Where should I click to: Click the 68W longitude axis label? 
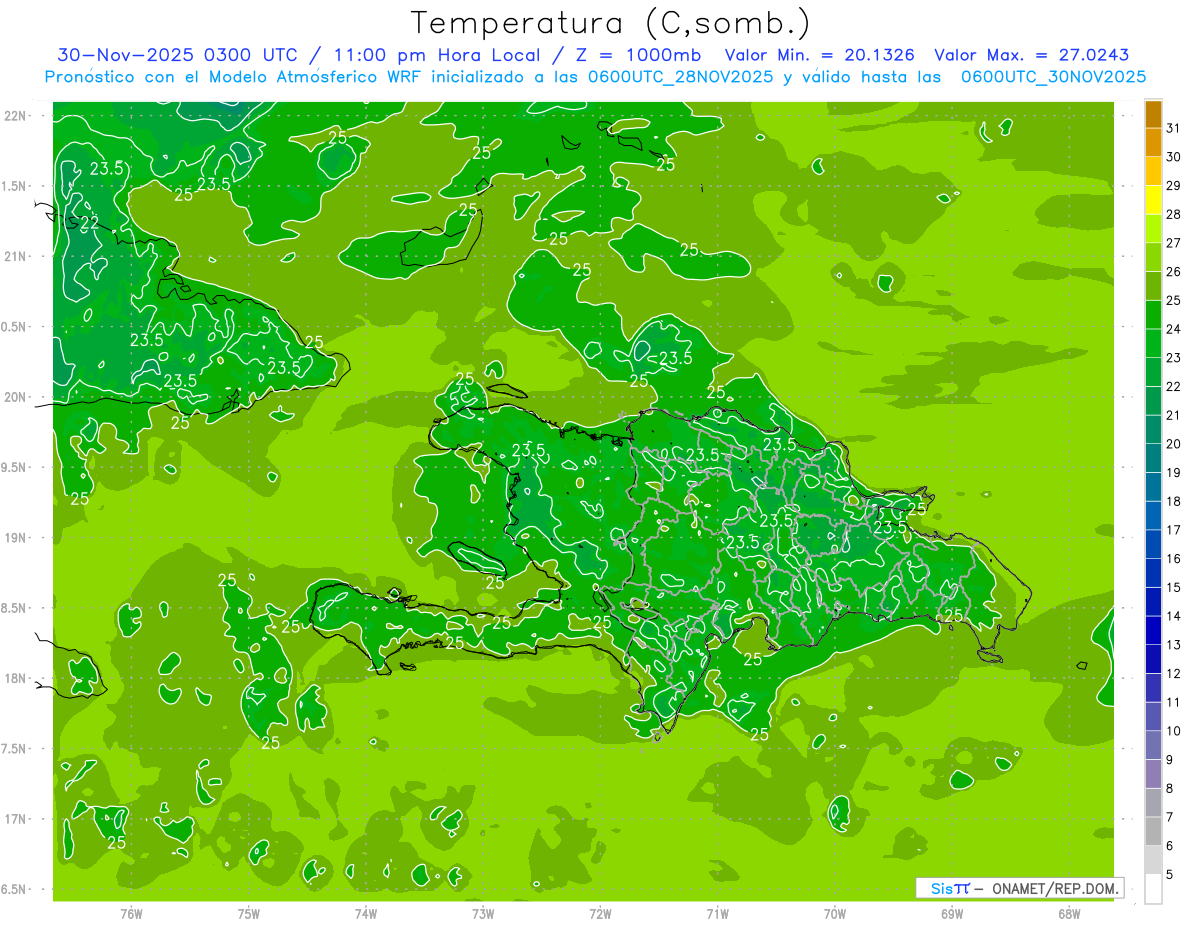pyautogui.click(x=1069, y=914)
